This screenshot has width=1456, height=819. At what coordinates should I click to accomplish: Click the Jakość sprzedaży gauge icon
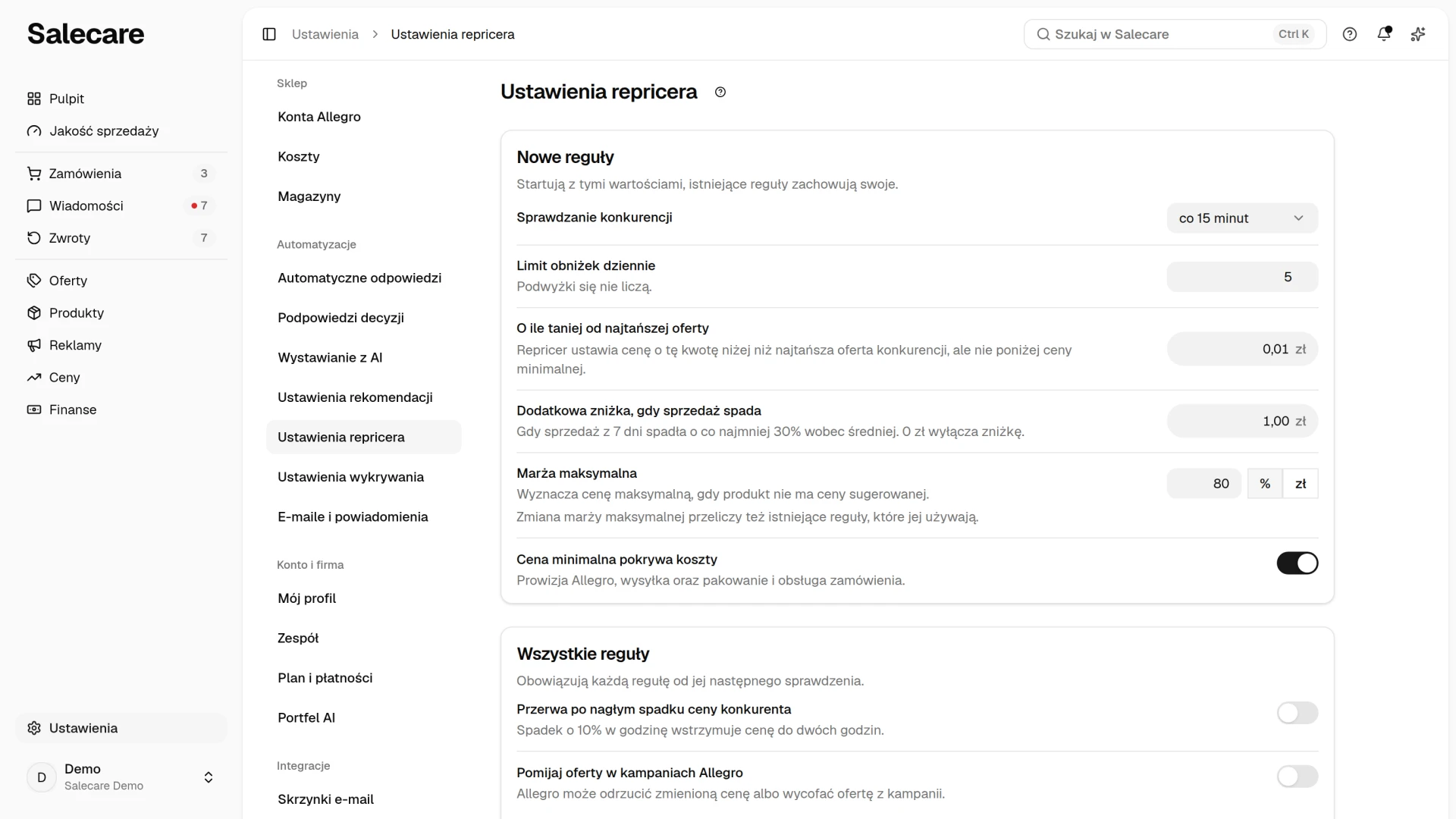[34, 131]
